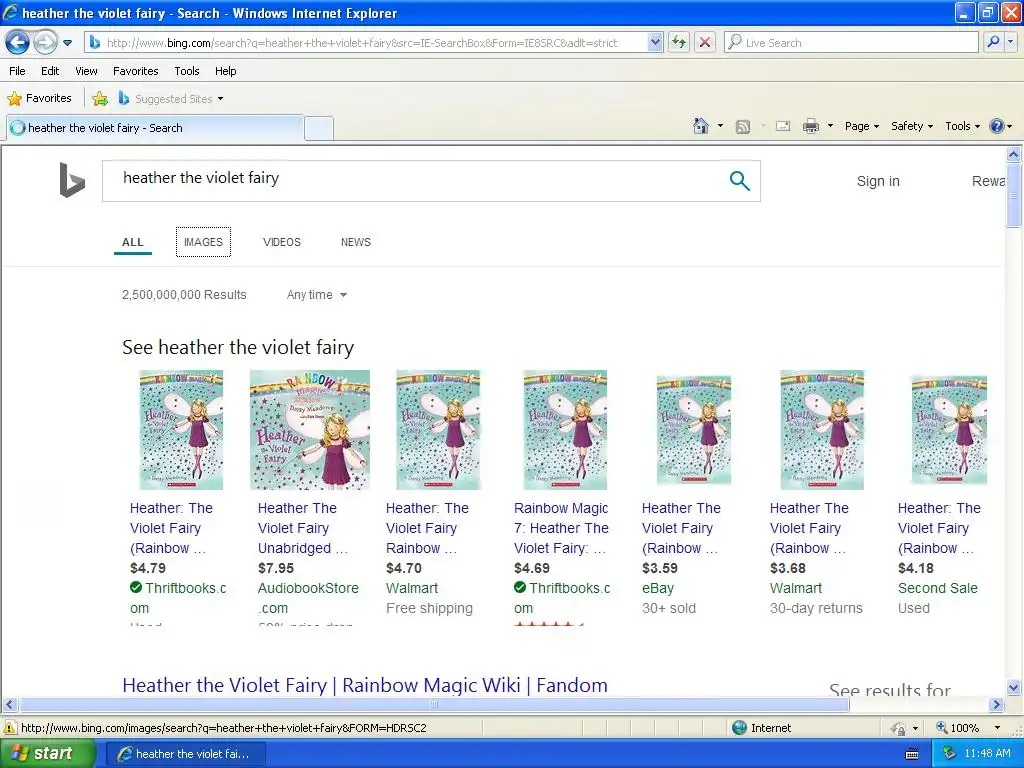Open the eBay $3.59 book cover thumbnail
This screenshot has height=768, width=1024.
694,430
